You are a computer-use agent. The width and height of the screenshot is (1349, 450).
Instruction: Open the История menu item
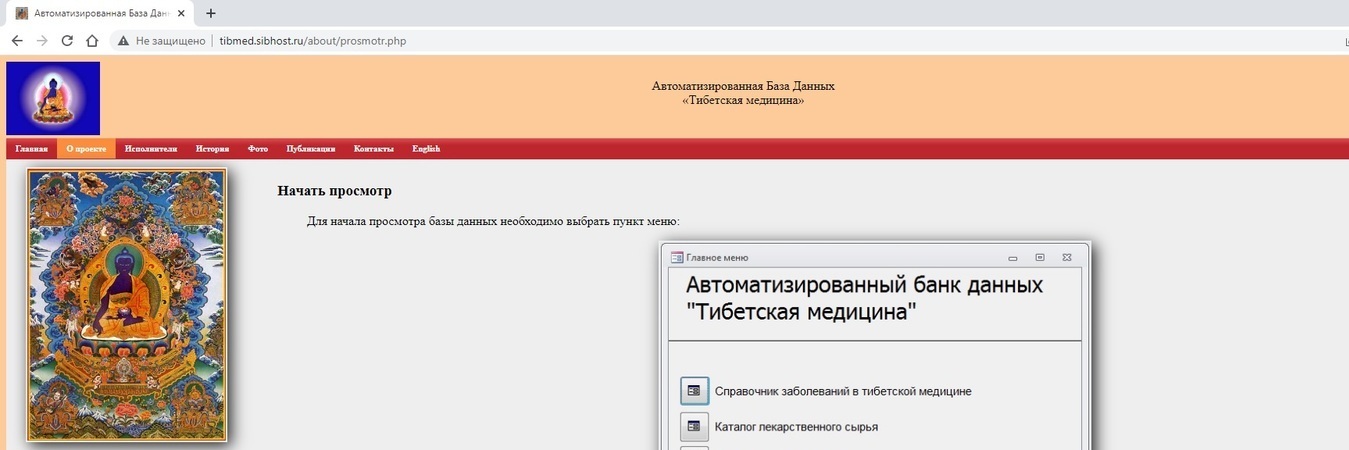coord(212,149)
